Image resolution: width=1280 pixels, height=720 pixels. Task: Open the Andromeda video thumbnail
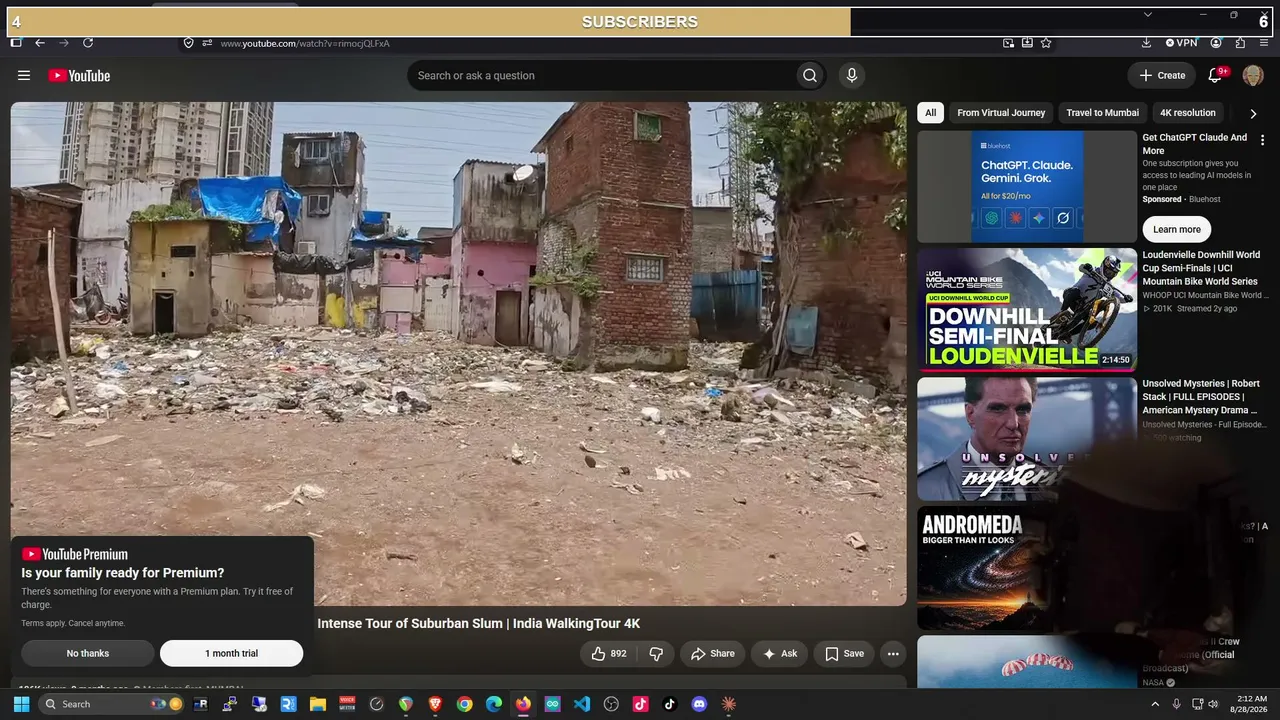tap(1027, 568)
